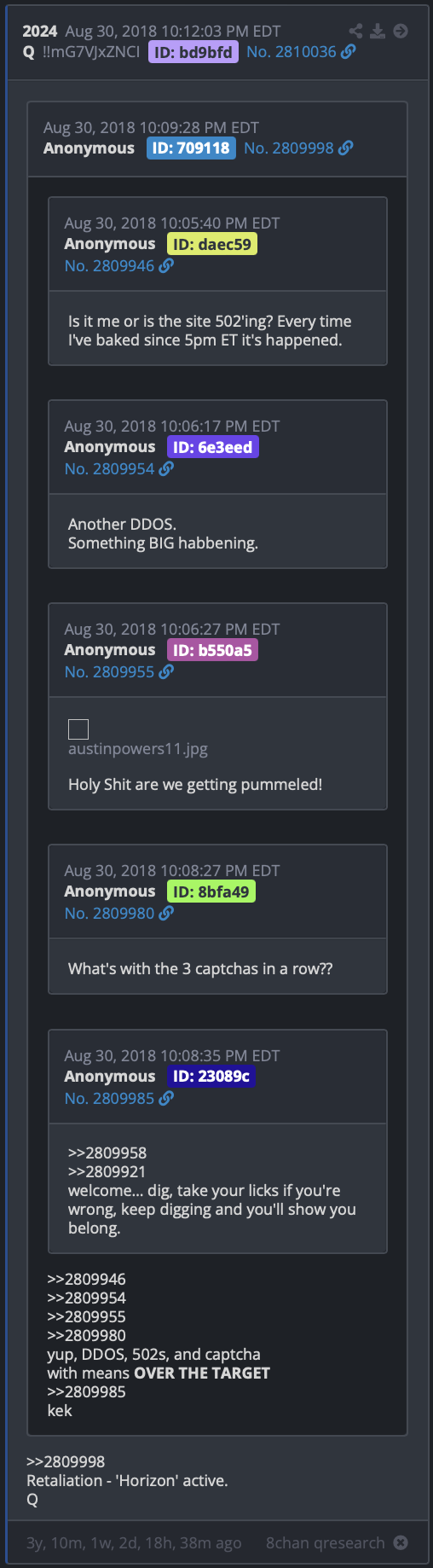This screenshot has height=1568, width=433.
Task: Open post link No. 2809998
Action: (289, 148)
